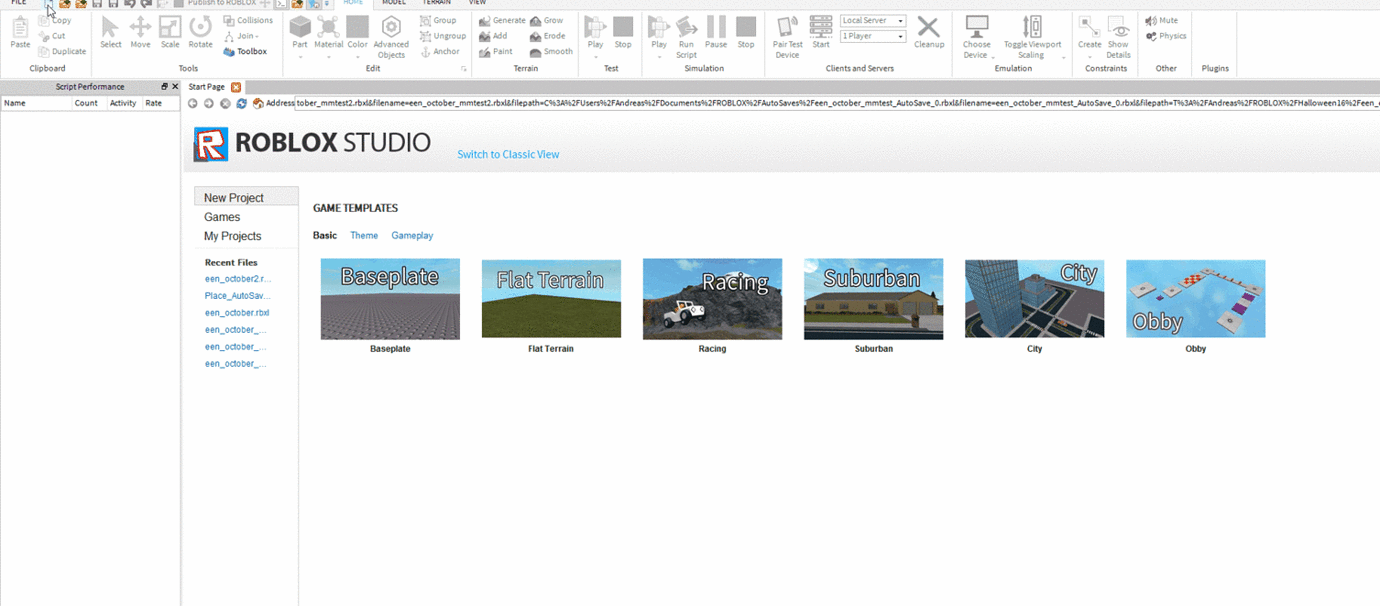The height and width of the screenshot is (606, 1380).
Task: Select the terrain Smooth tool
Action: (551, 51)
